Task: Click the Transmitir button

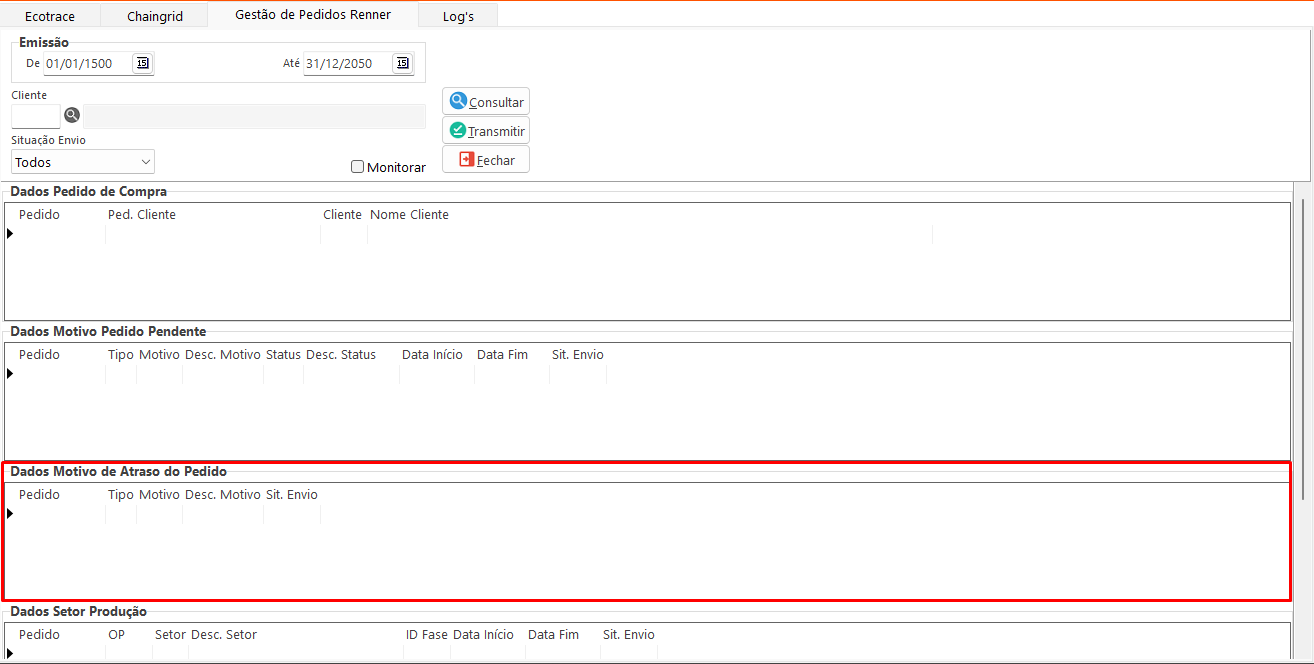Action: click(486, 131)
